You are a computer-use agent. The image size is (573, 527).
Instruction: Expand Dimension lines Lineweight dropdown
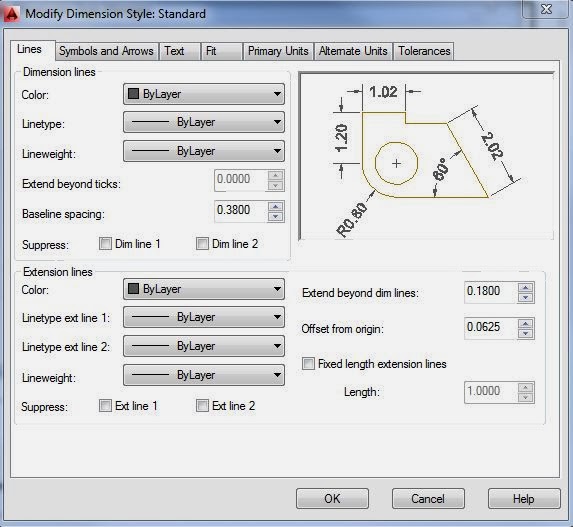click(x=204, y=151)
